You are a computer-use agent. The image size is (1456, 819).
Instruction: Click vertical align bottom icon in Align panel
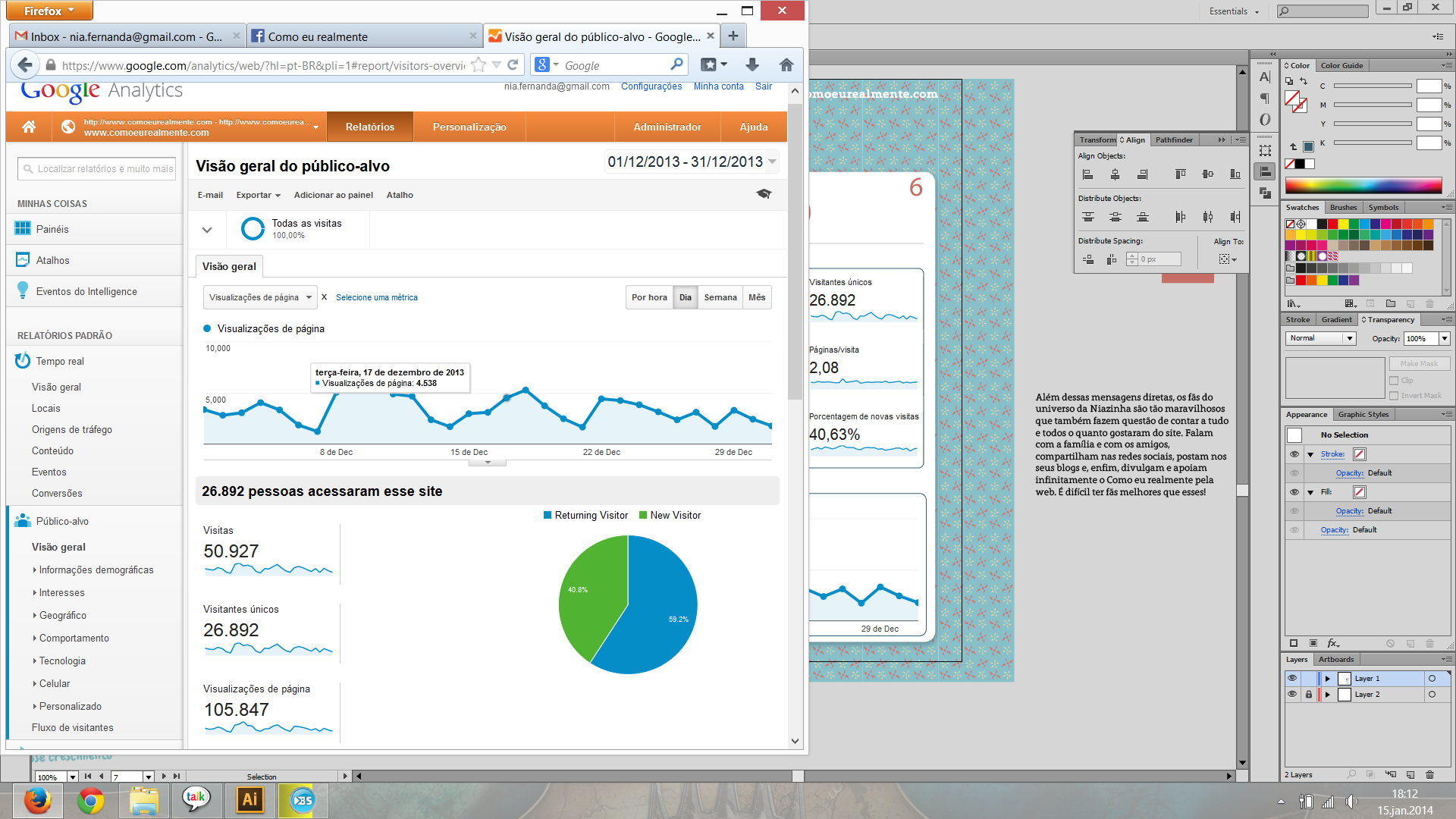(1235, 174)
